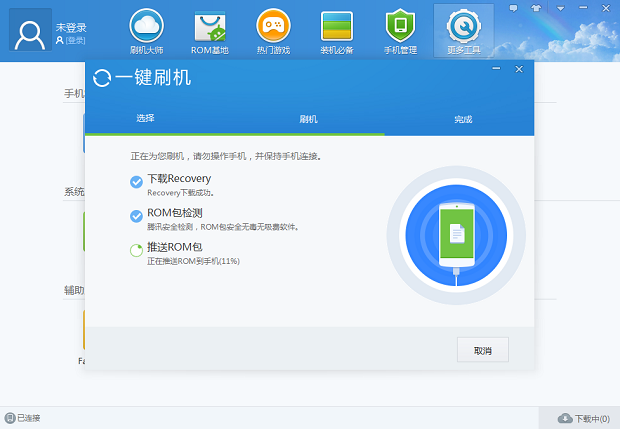Select 更多工具 in top toolbar
620x429 pixels.
(463, 30)
